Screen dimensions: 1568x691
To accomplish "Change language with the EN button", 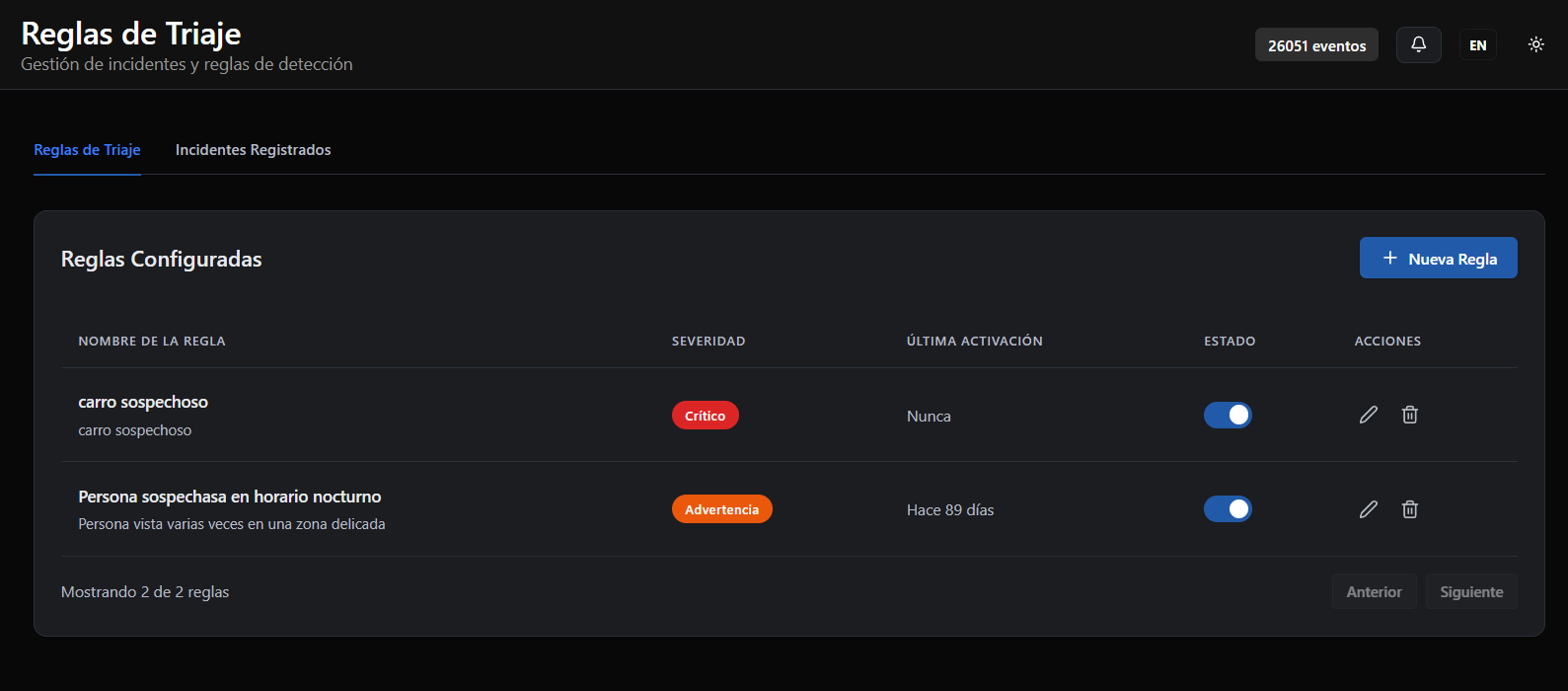I will tap(1478, 45).
